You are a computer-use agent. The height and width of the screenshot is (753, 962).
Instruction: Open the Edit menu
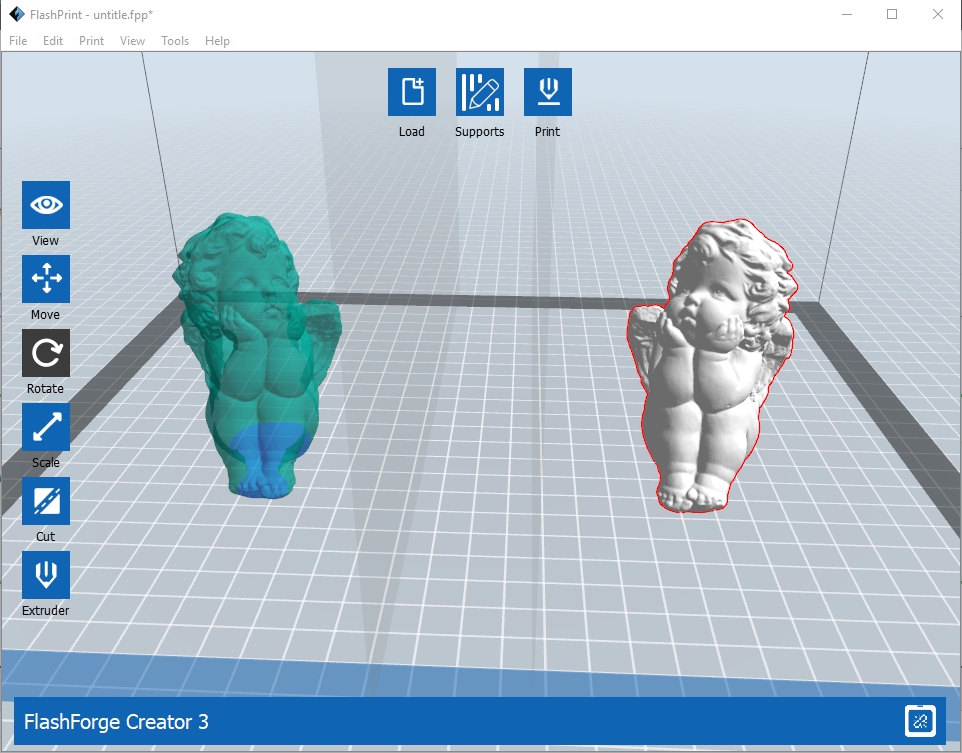click(53, 41)
